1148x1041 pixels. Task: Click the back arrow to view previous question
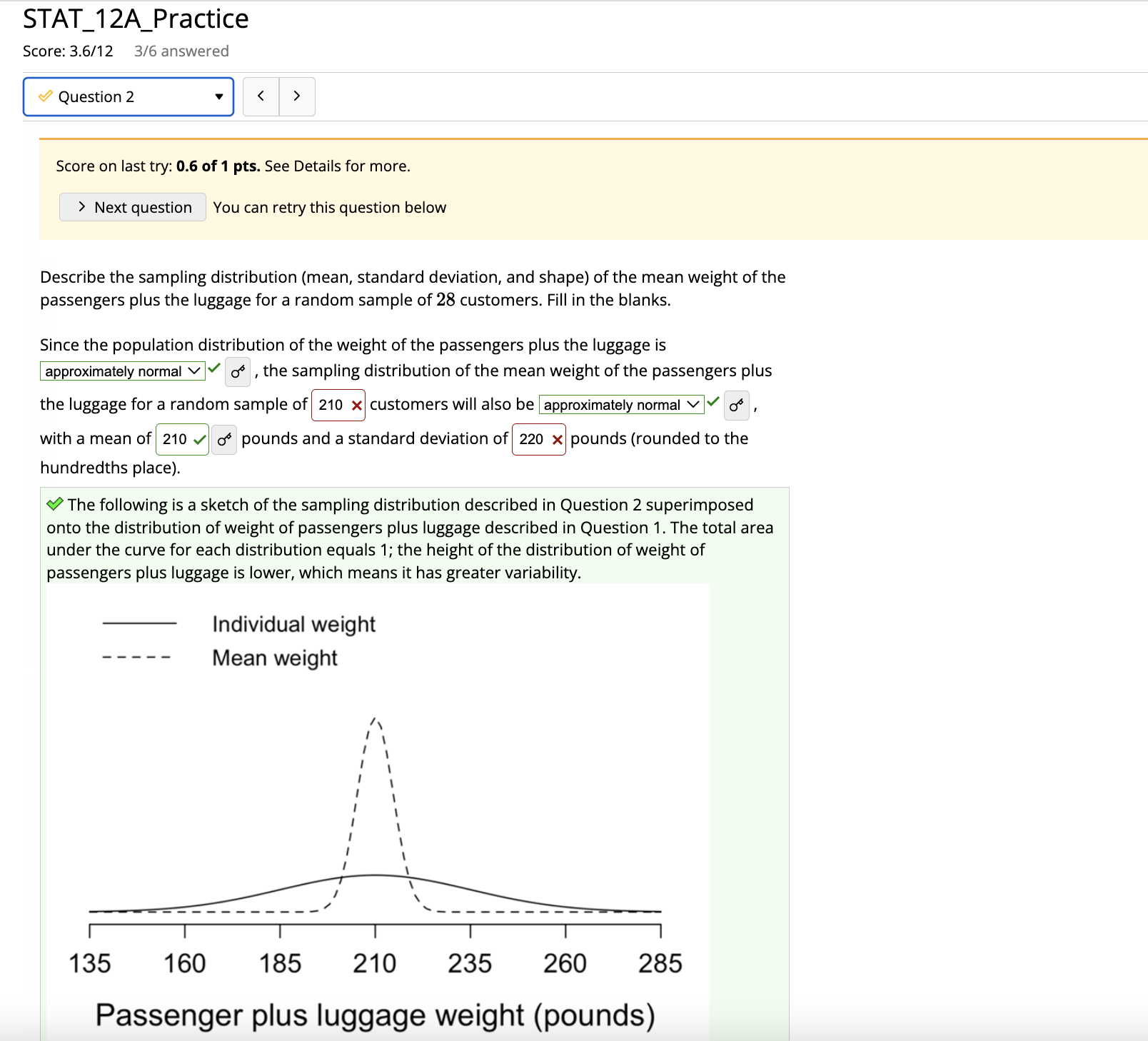coord(261,96)
